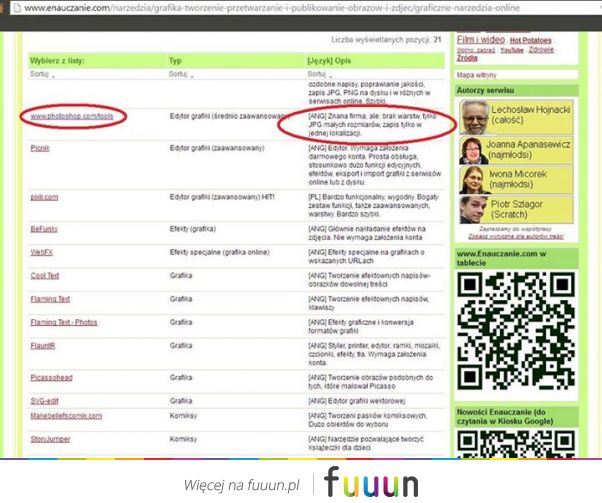
Task: Click the fuuun logo in the footer
Action: (371, 482)
